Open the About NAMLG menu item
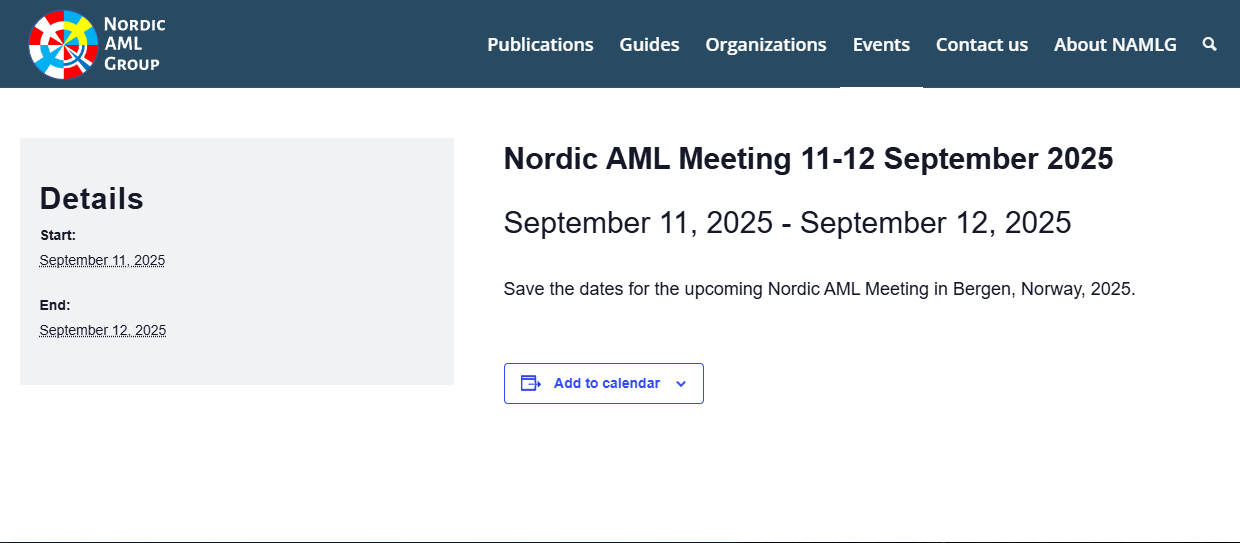Viewport: 1240px width, 543px height. coord(1115,45)
